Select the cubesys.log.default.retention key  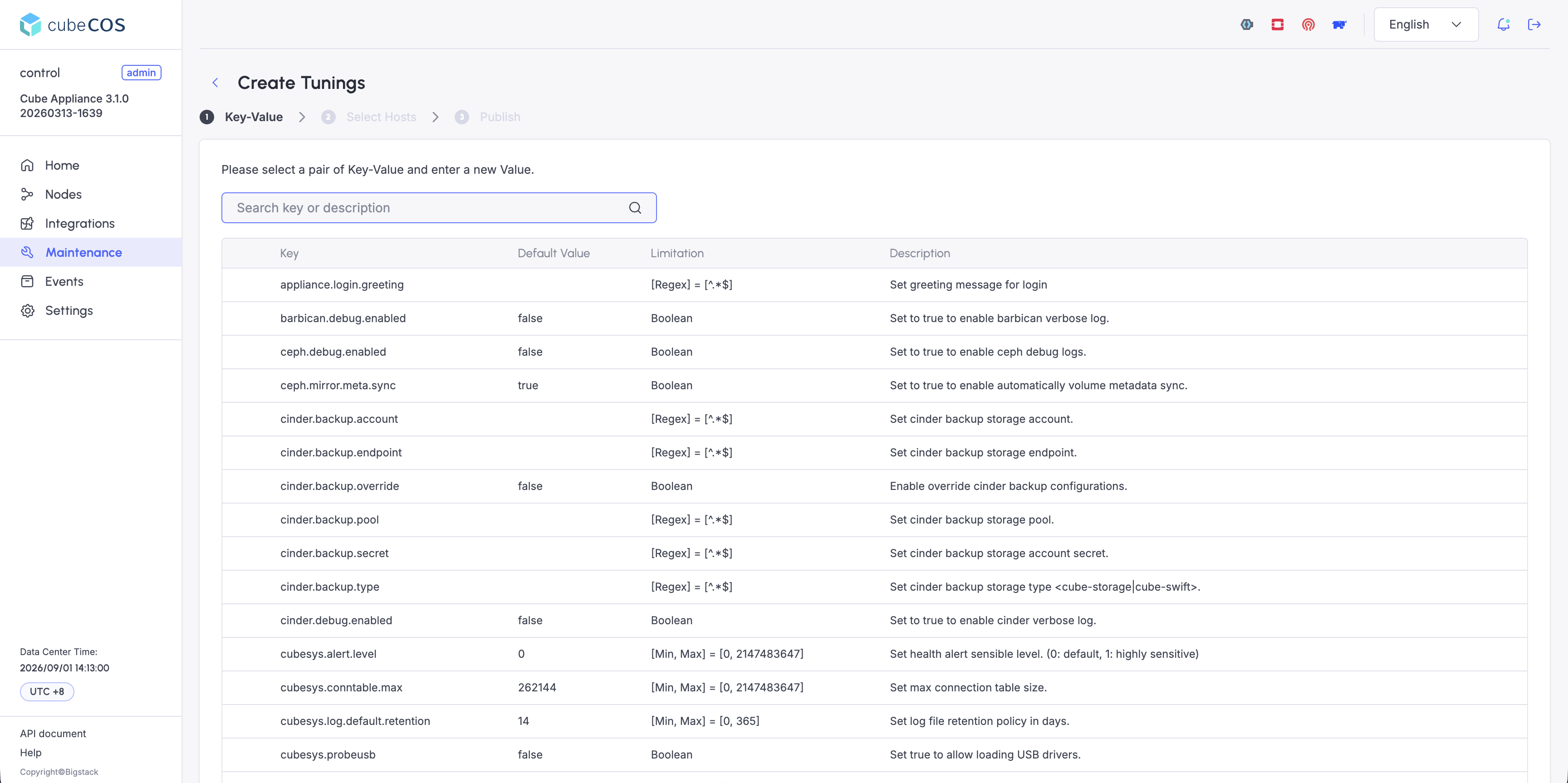[x=355, y=721]
